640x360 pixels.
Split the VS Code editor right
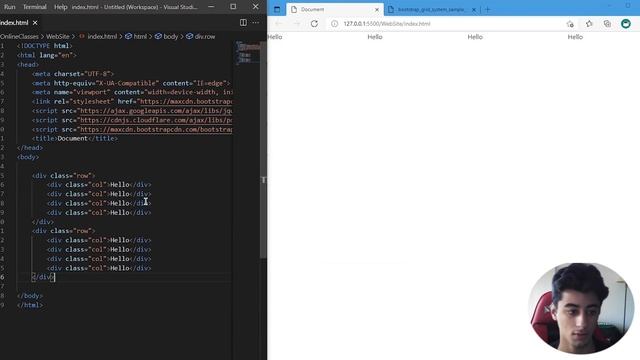[243, 22]
